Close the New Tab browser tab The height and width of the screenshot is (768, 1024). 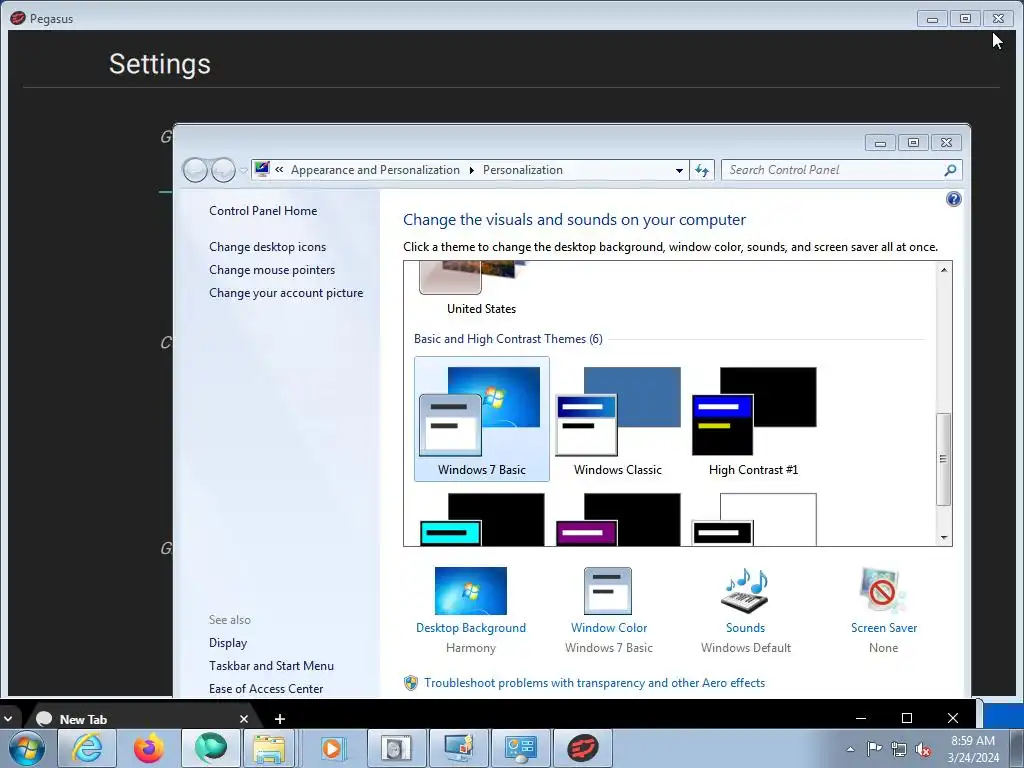pos(244,719)
